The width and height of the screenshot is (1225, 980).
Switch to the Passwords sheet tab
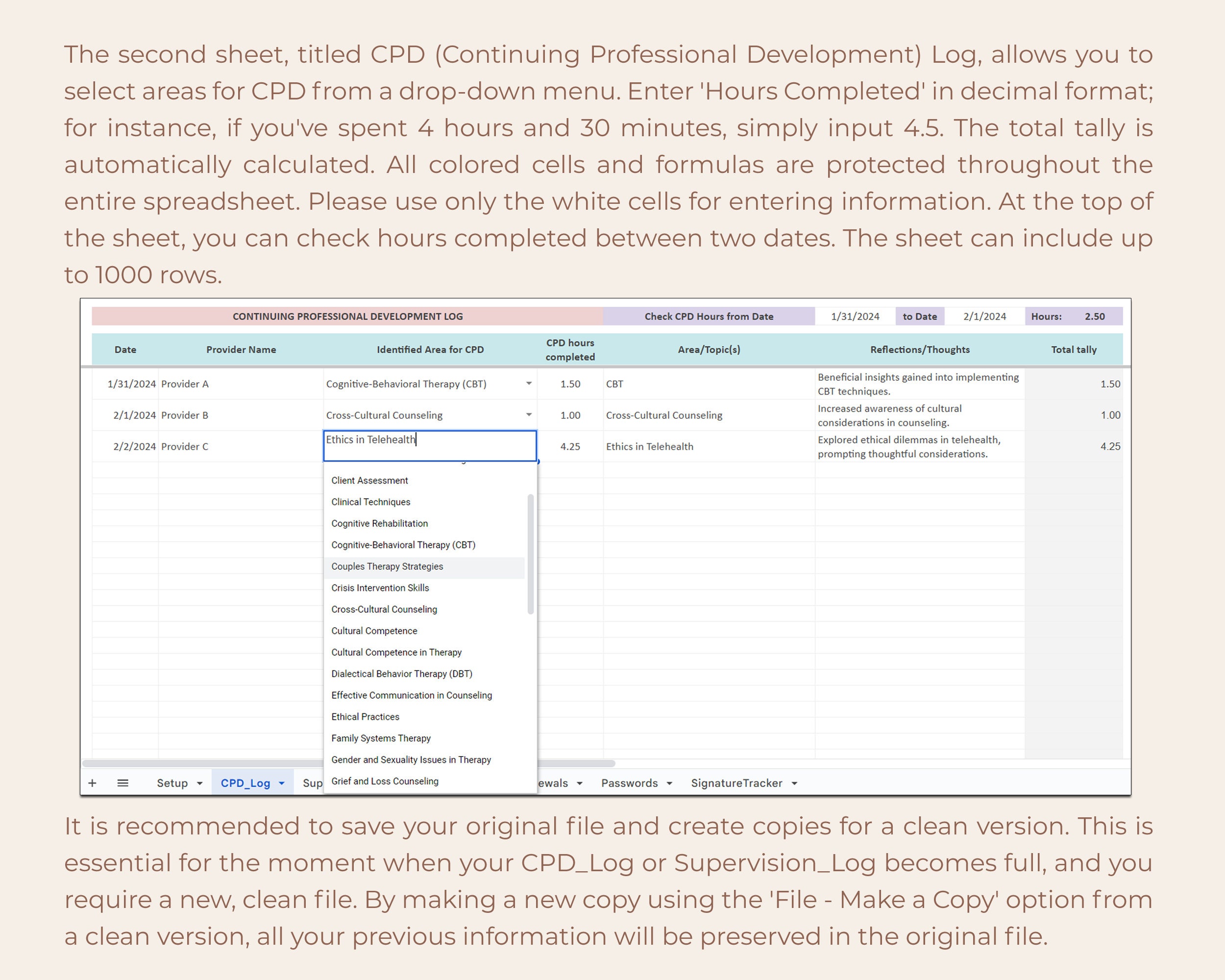(x=629, y=783)
